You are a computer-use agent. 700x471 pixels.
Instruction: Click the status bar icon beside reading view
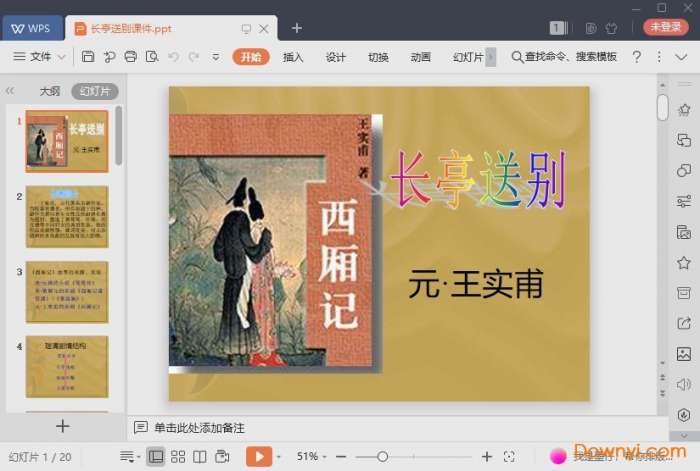coord(222,456)
